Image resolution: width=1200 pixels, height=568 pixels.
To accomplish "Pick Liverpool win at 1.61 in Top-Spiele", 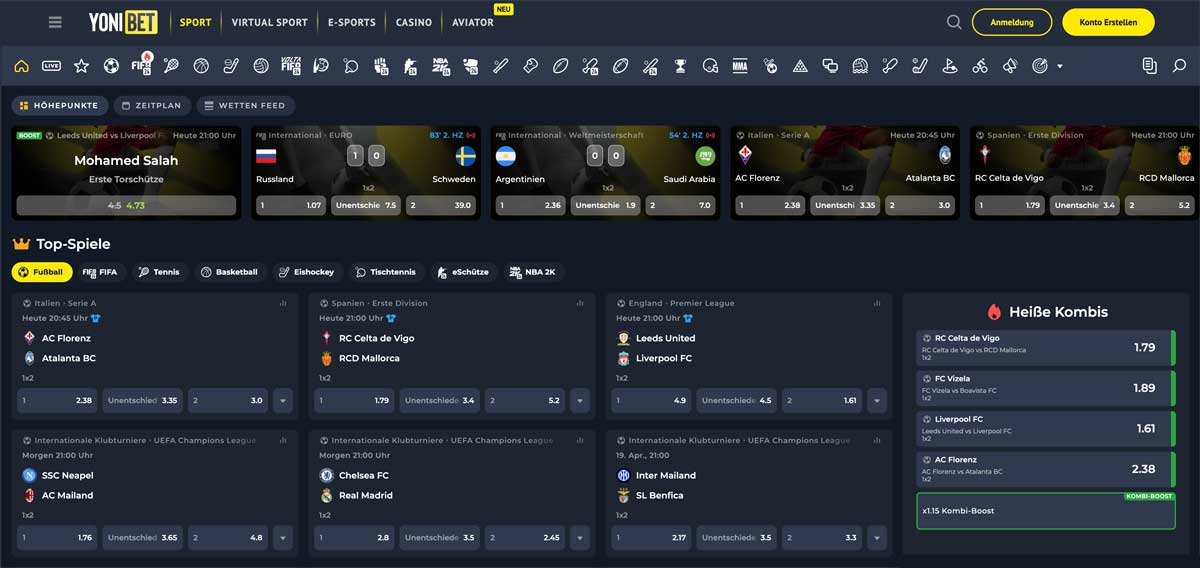I will pos(822,400).
